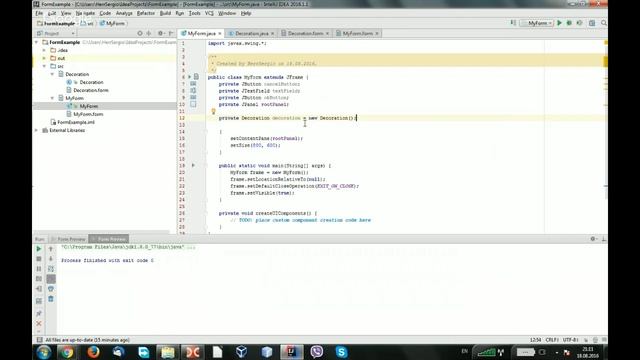Select Decoration.form in project tree

pos(91,90)
